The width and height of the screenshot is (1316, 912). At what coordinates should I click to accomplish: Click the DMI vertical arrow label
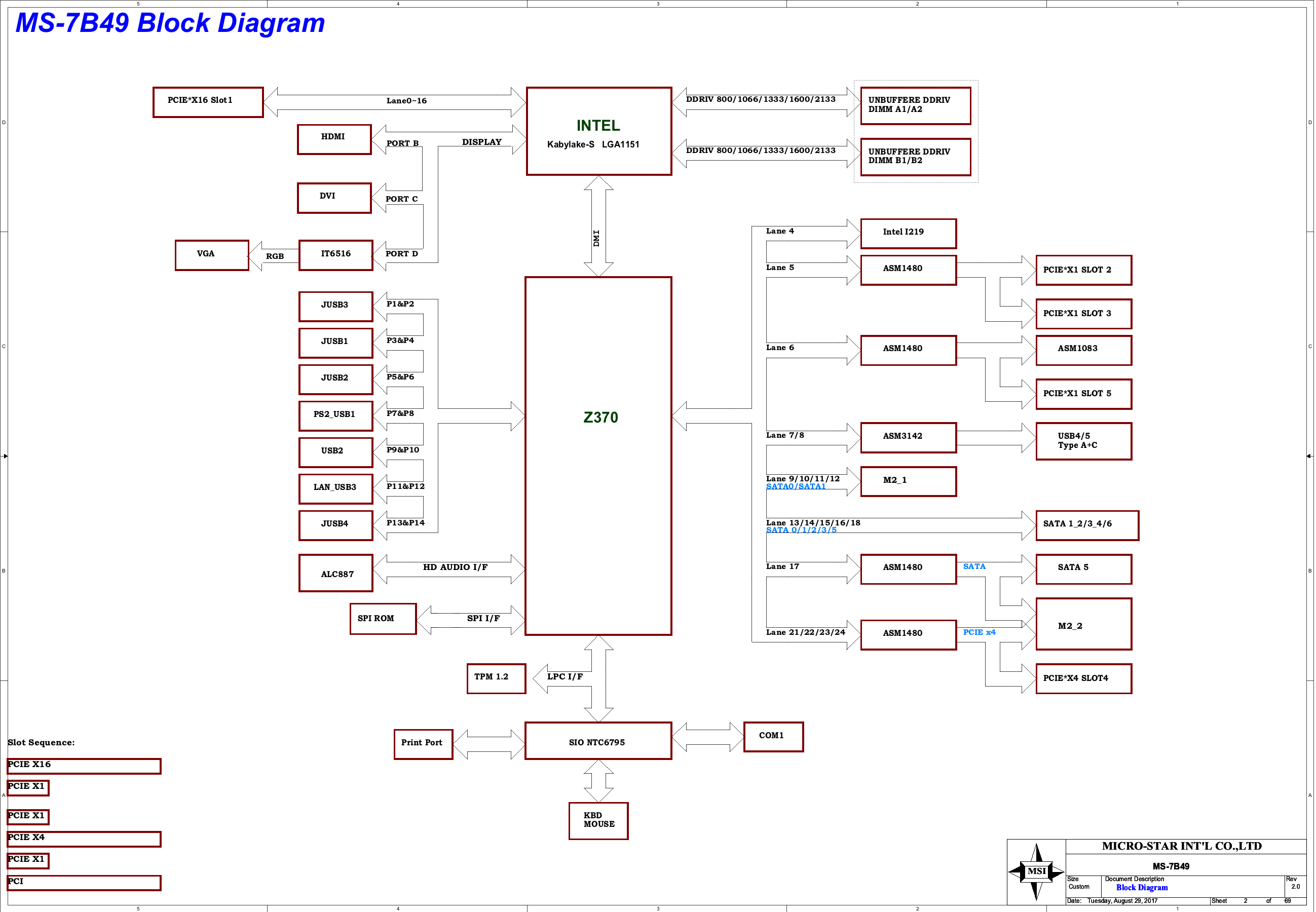click(x=596, y=238)
